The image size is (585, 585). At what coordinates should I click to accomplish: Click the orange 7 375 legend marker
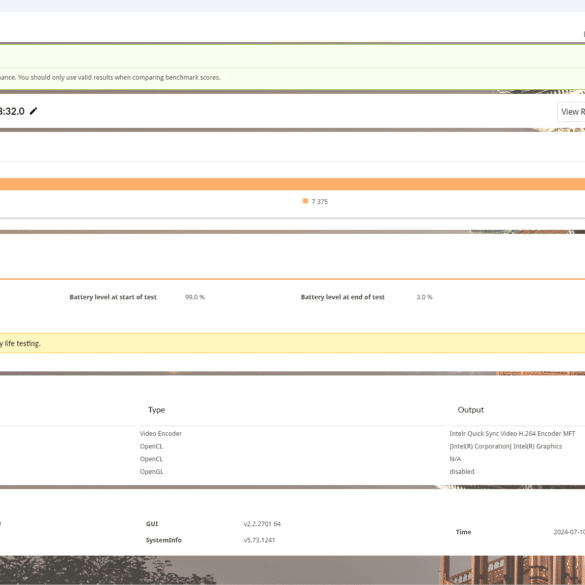[x=305, y=201]
